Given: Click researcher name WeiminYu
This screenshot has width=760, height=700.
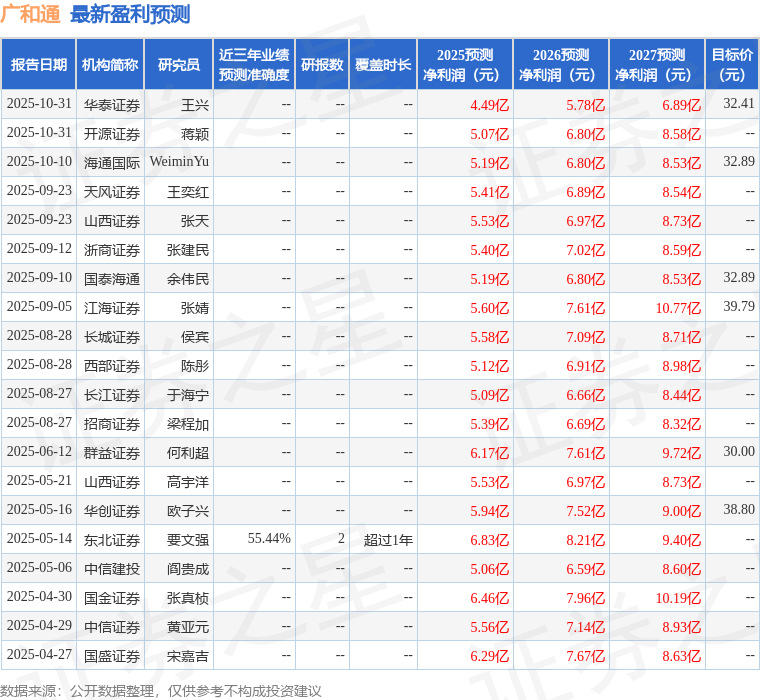Looking at the screenshot, I should click(x=179, y=161).
